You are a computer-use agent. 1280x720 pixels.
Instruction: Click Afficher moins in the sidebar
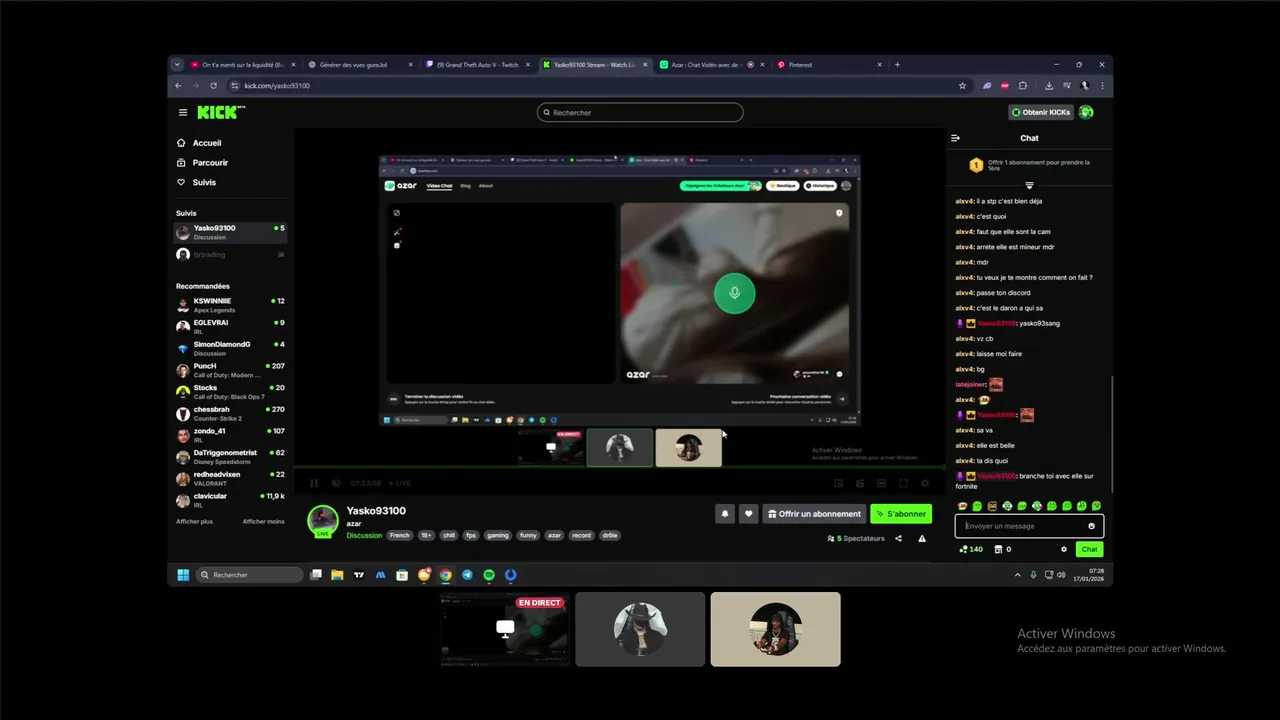click(263, 522)
